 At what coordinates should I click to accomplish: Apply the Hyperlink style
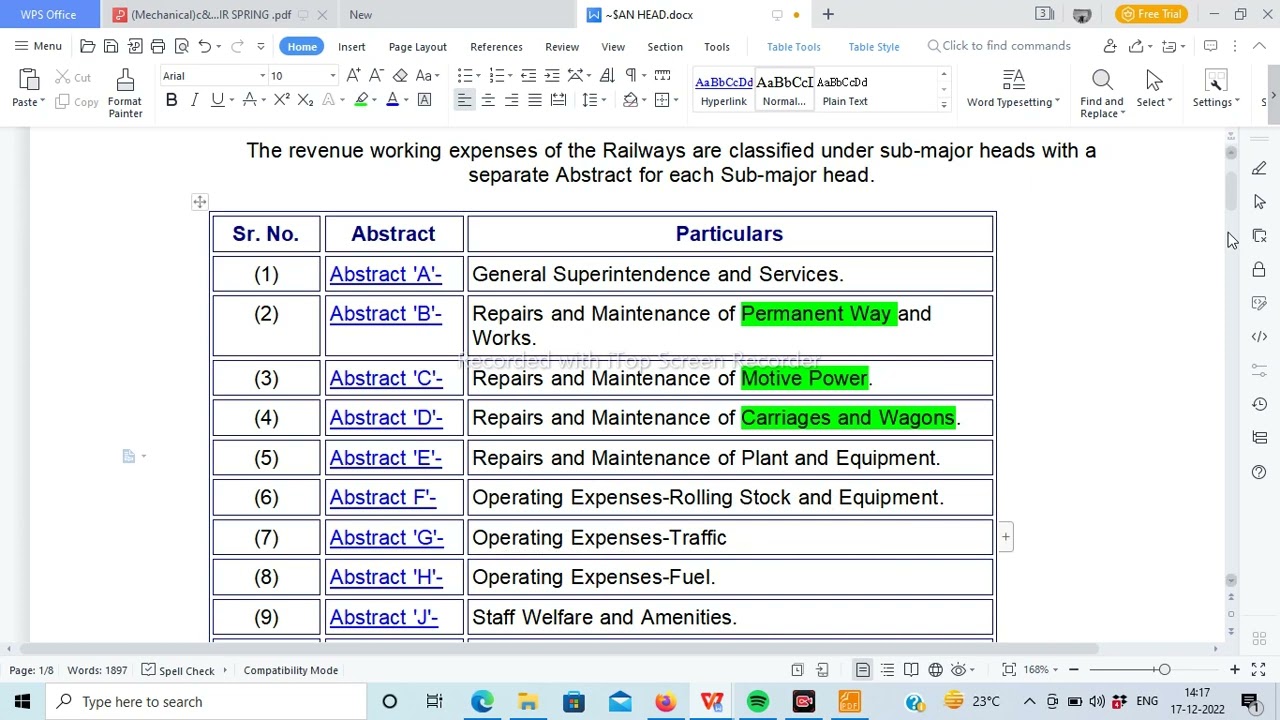pyautogui.click(x=723, y=91)
